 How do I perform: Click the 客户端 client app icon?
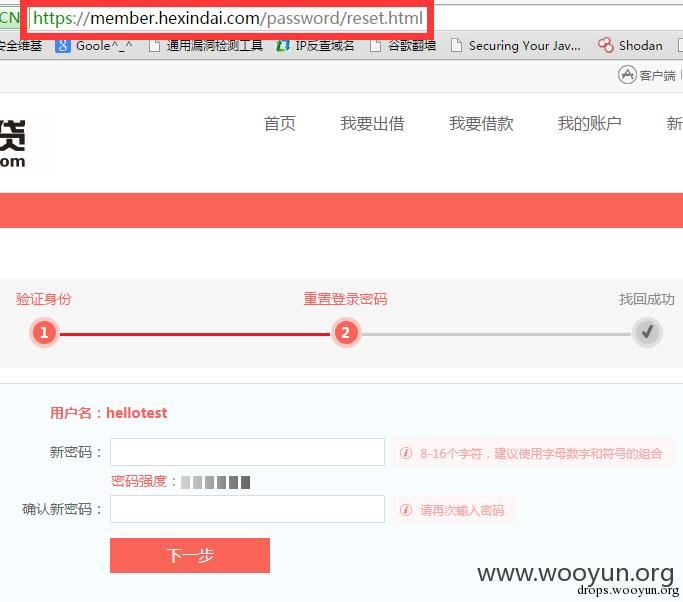pos(628,75)
